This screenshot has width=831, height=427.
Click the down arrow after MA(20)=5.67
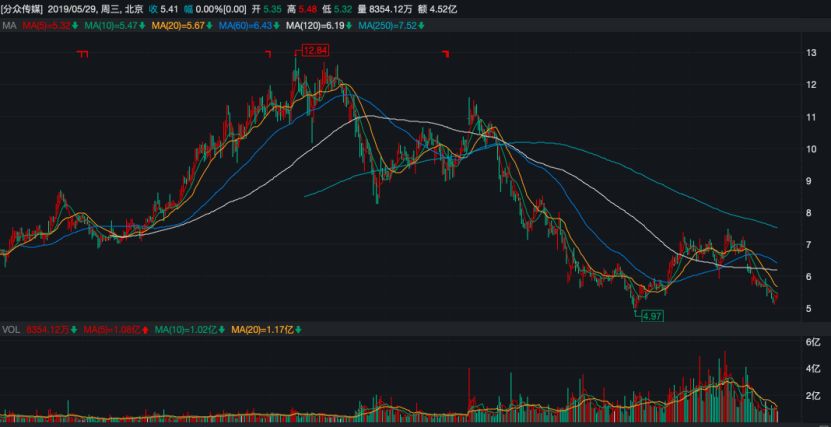click(208, 25)
